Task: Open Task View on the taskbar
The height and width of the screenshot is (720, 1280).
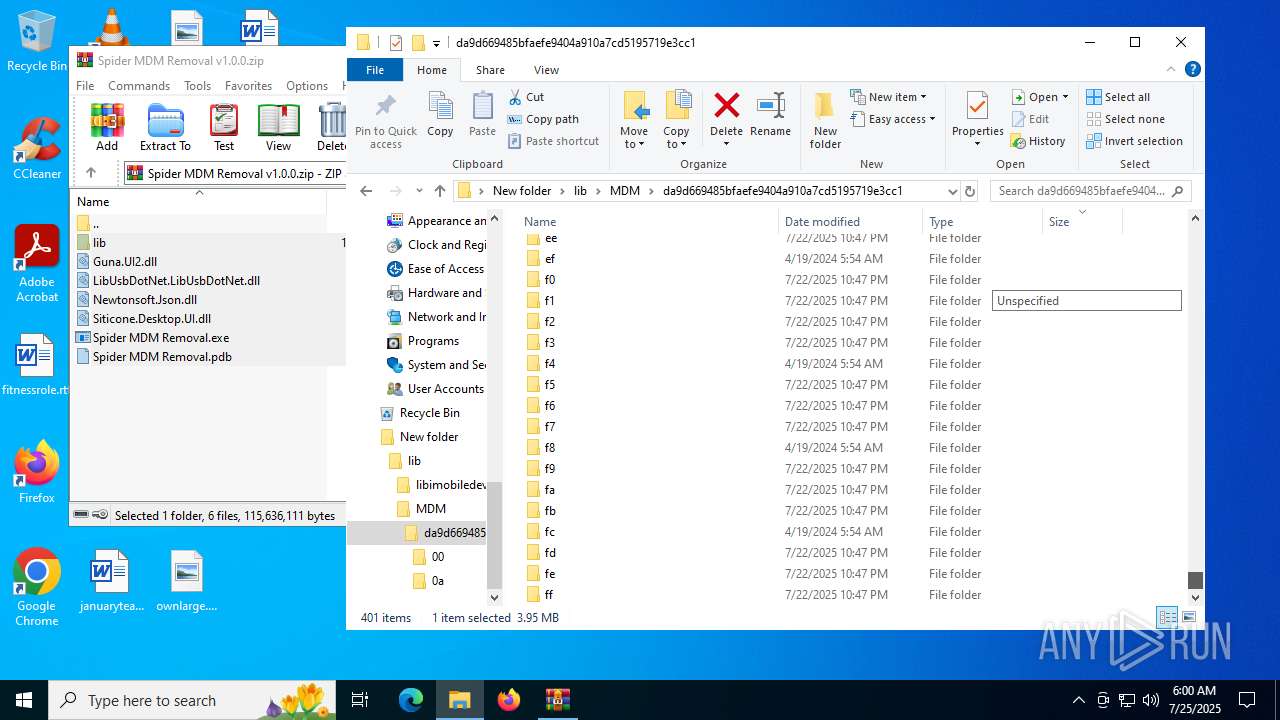Action: (x=360, y=700)
